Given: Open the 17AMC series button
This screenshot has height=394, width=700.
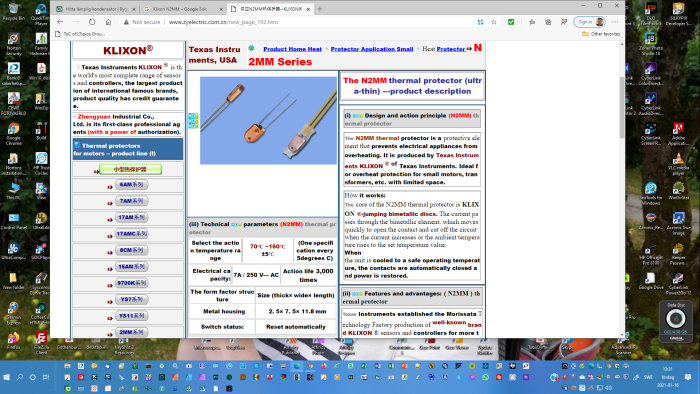Looking at the screenshot, I should [x=131, y=234].
